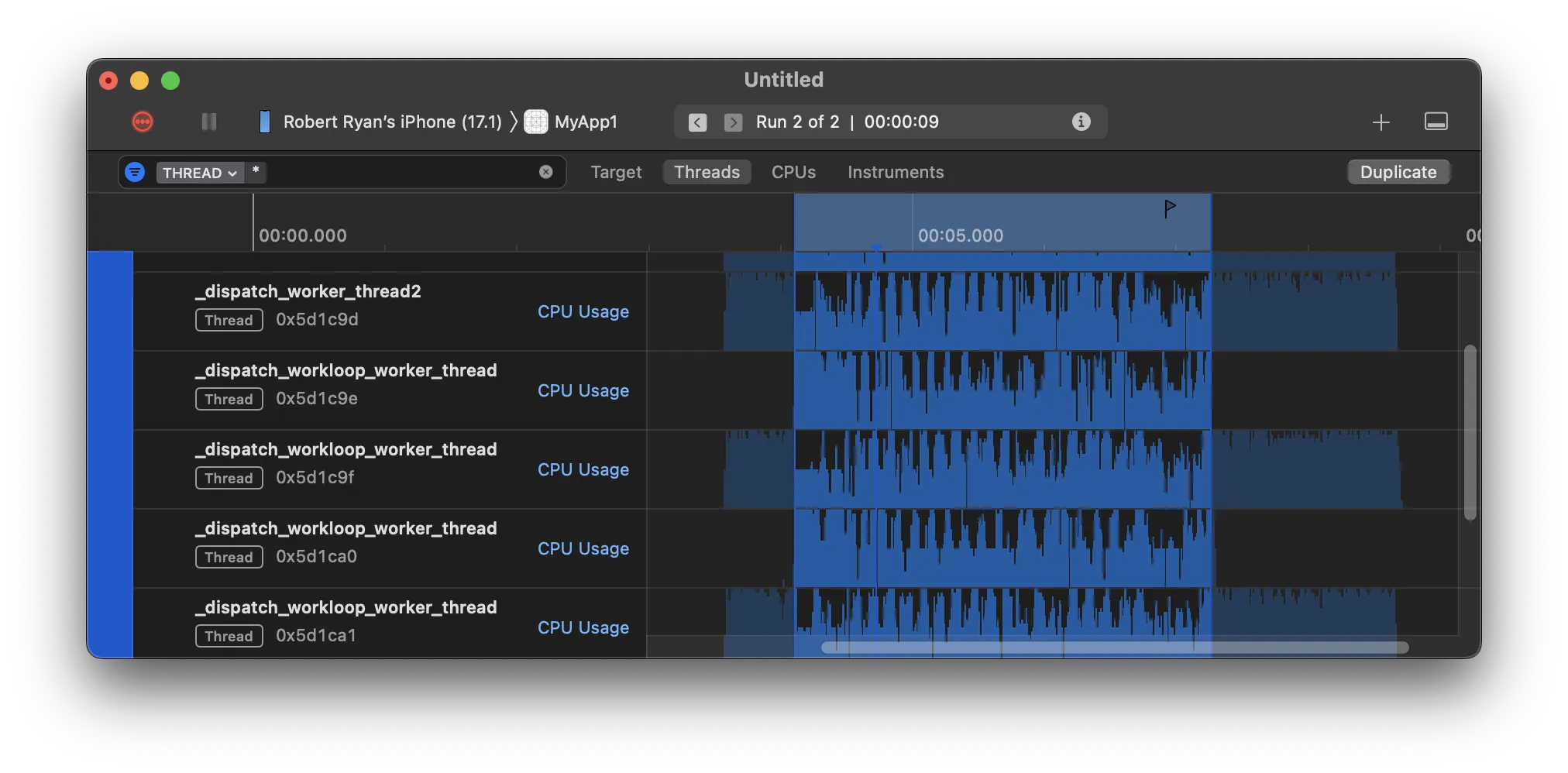
Task: Switch to the Target tab
Action: tap(616, 172)
